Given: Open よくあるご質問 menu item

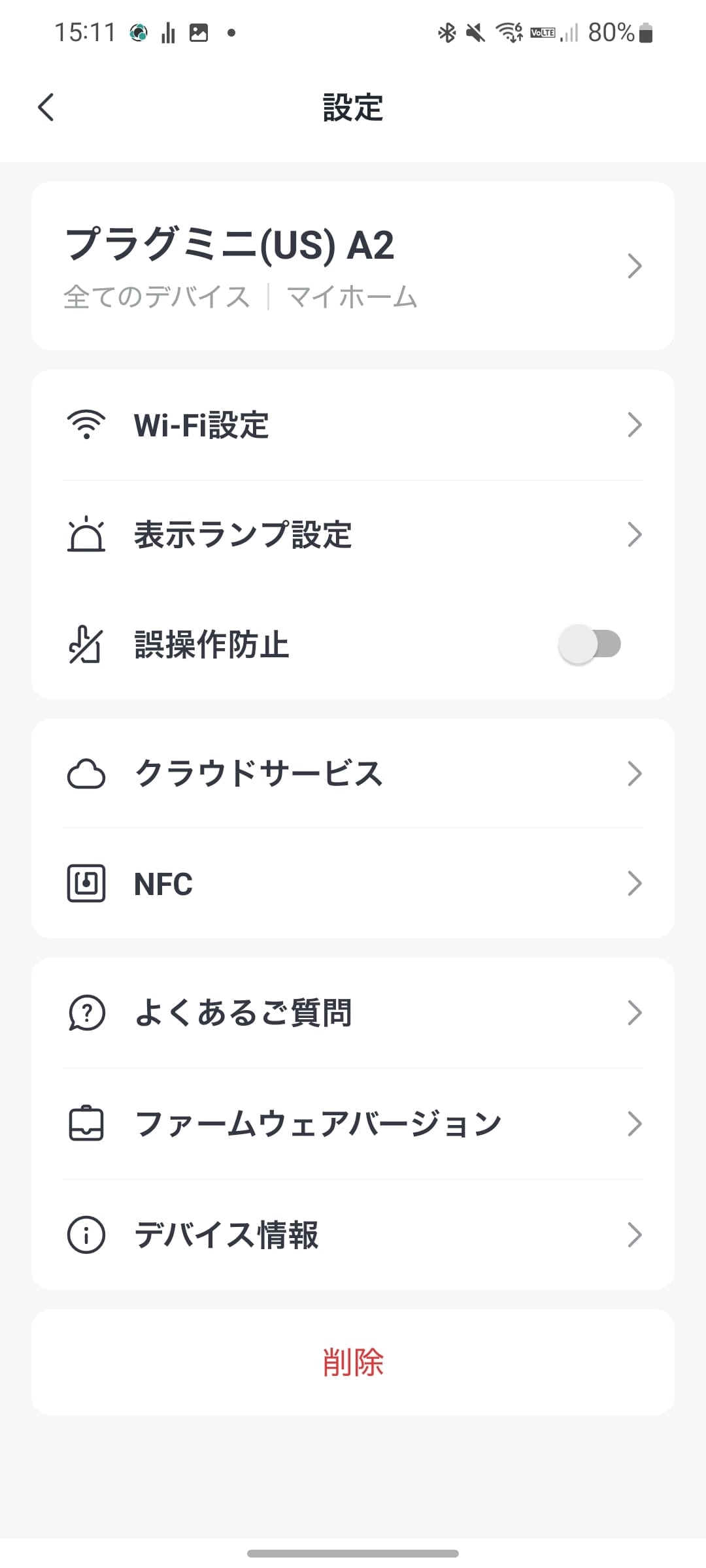Looking at the screenshot, I should [x=243, y=1013].
